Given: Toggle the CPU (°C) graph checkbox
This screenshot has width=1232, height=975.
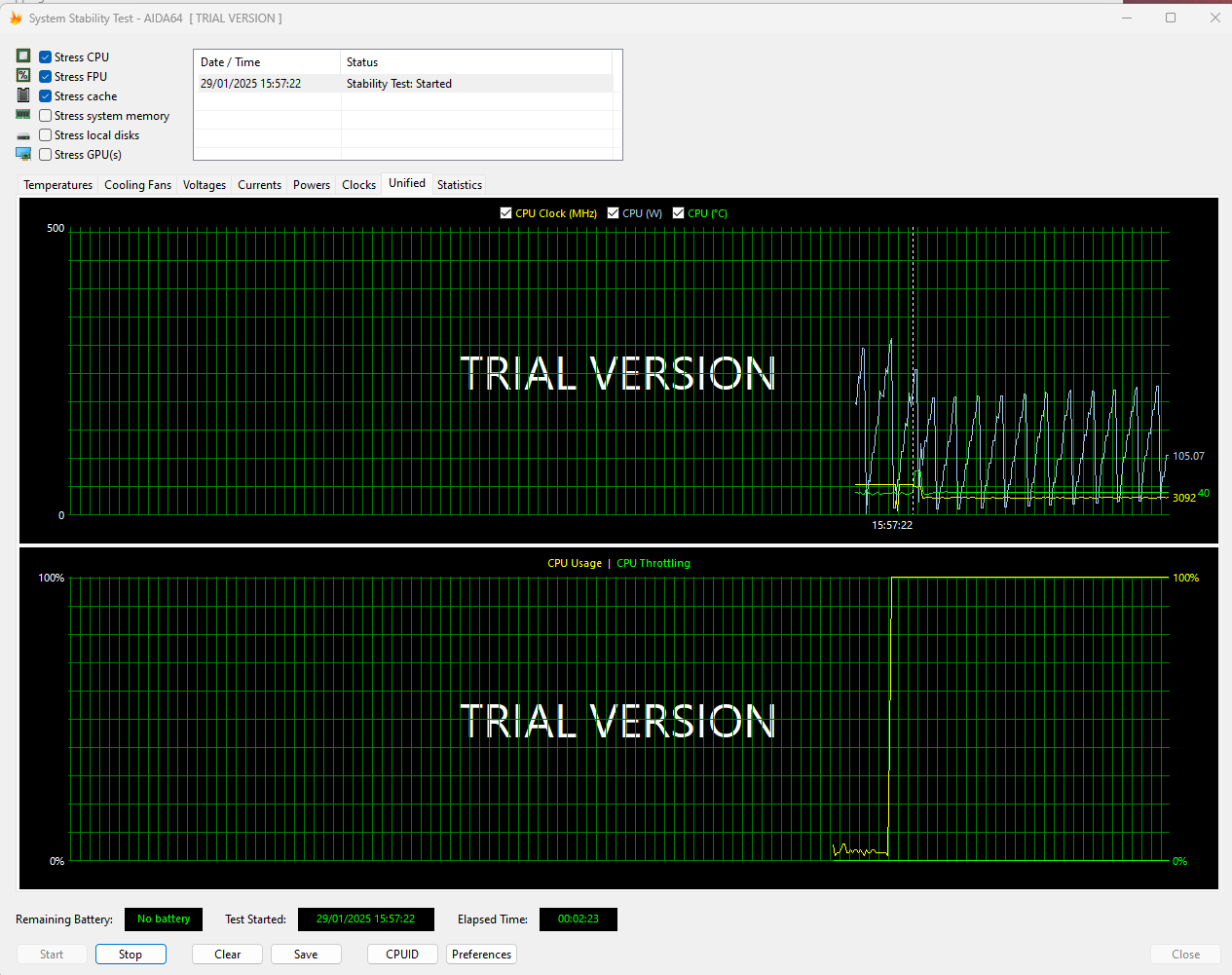Looking at the screenshot, I should pos(678,212).
